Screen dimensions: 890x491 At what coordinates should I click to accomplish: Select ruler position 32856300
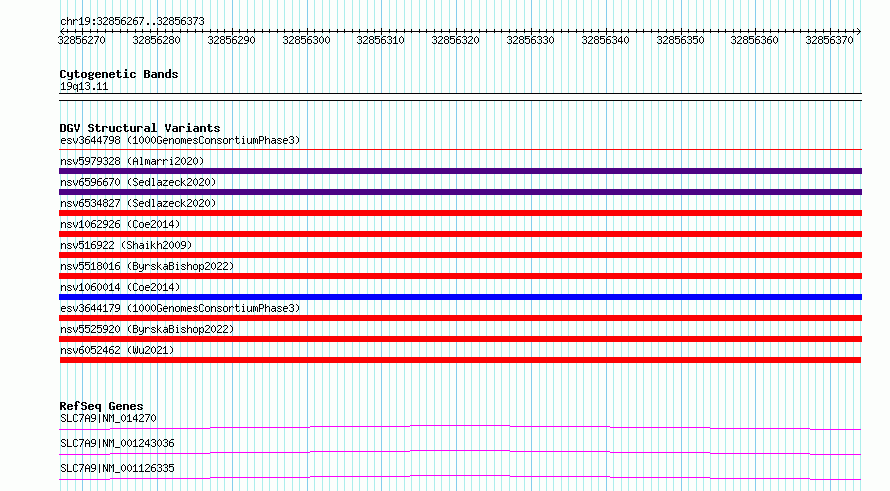click(306, 40)
